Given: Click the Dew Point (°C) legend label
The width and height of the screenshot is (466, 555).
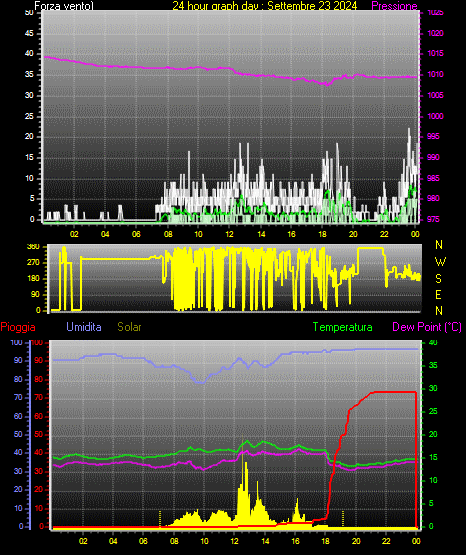Looking at the screenshot, I should click(x=427, y=327).
